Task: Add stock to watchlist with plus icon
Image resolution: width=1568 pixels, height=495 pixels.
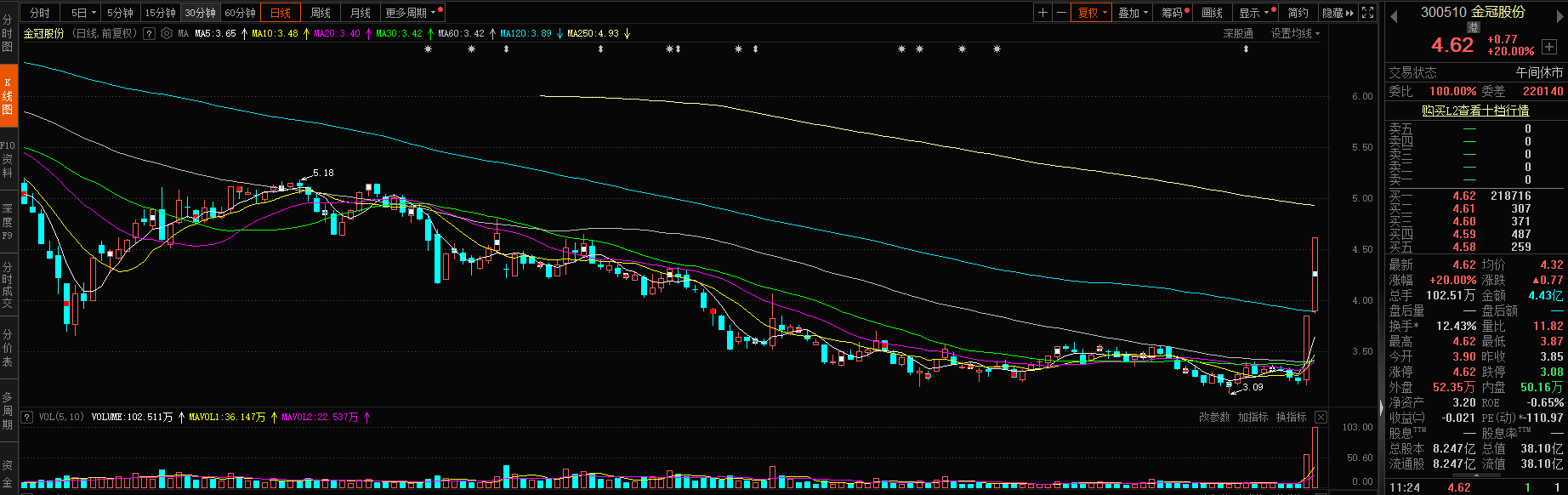Action: coord(1549,47)
